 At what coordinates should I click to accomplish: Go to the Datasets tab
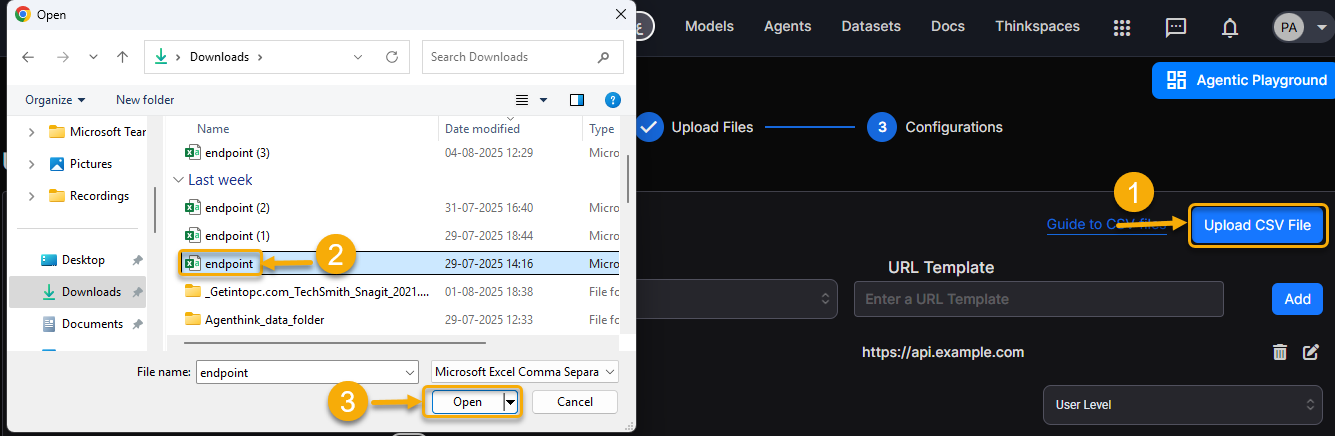click(x=870, y=26)
